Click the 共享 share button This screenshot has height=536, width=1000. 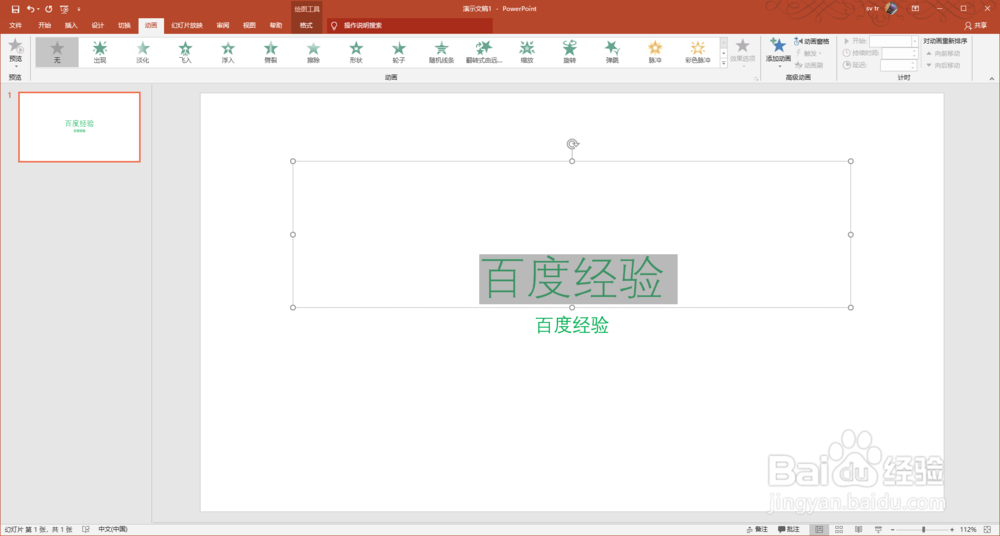976,26
